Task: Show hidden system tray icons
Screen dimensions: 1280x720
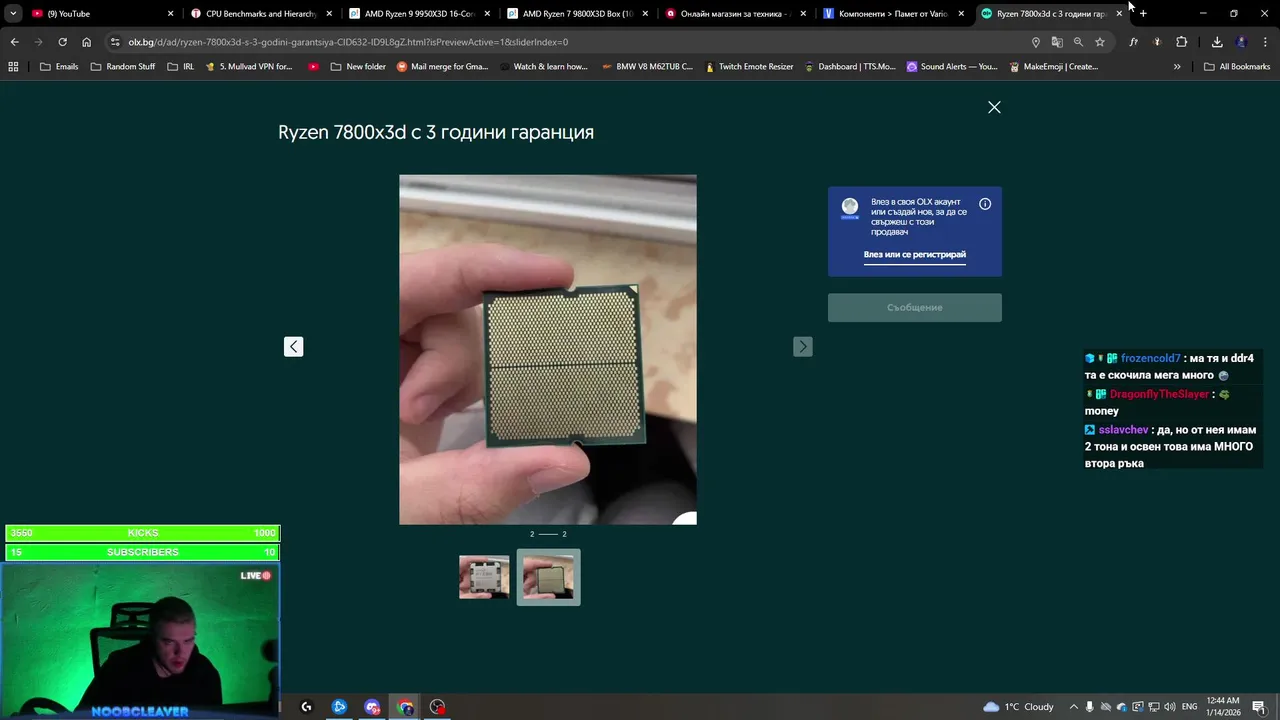Action: coord(1074,707)
